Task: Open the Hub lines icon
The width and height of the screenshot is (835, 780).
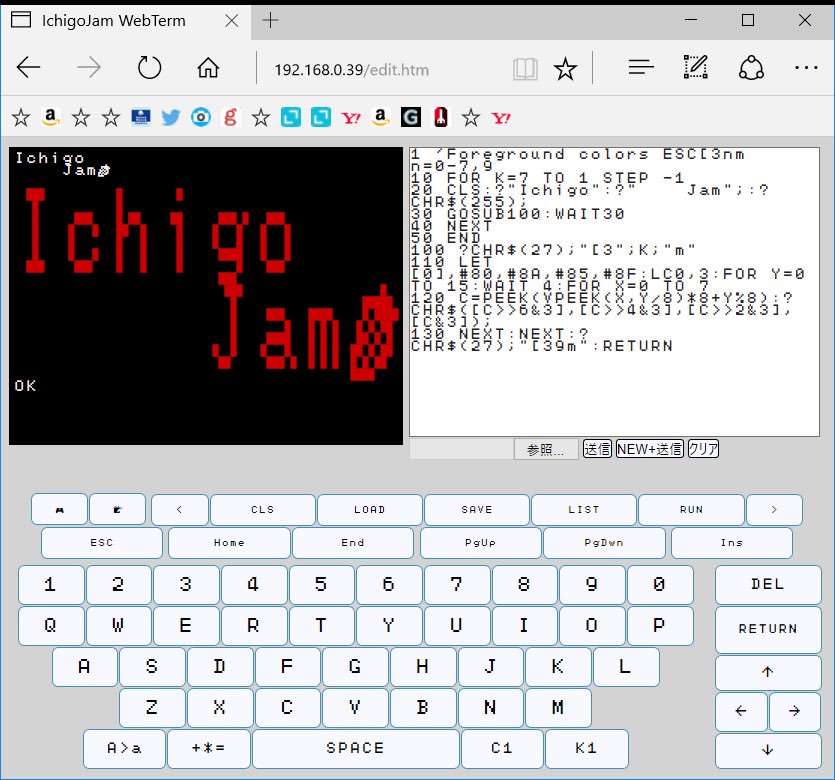Action: click(641, 67)
